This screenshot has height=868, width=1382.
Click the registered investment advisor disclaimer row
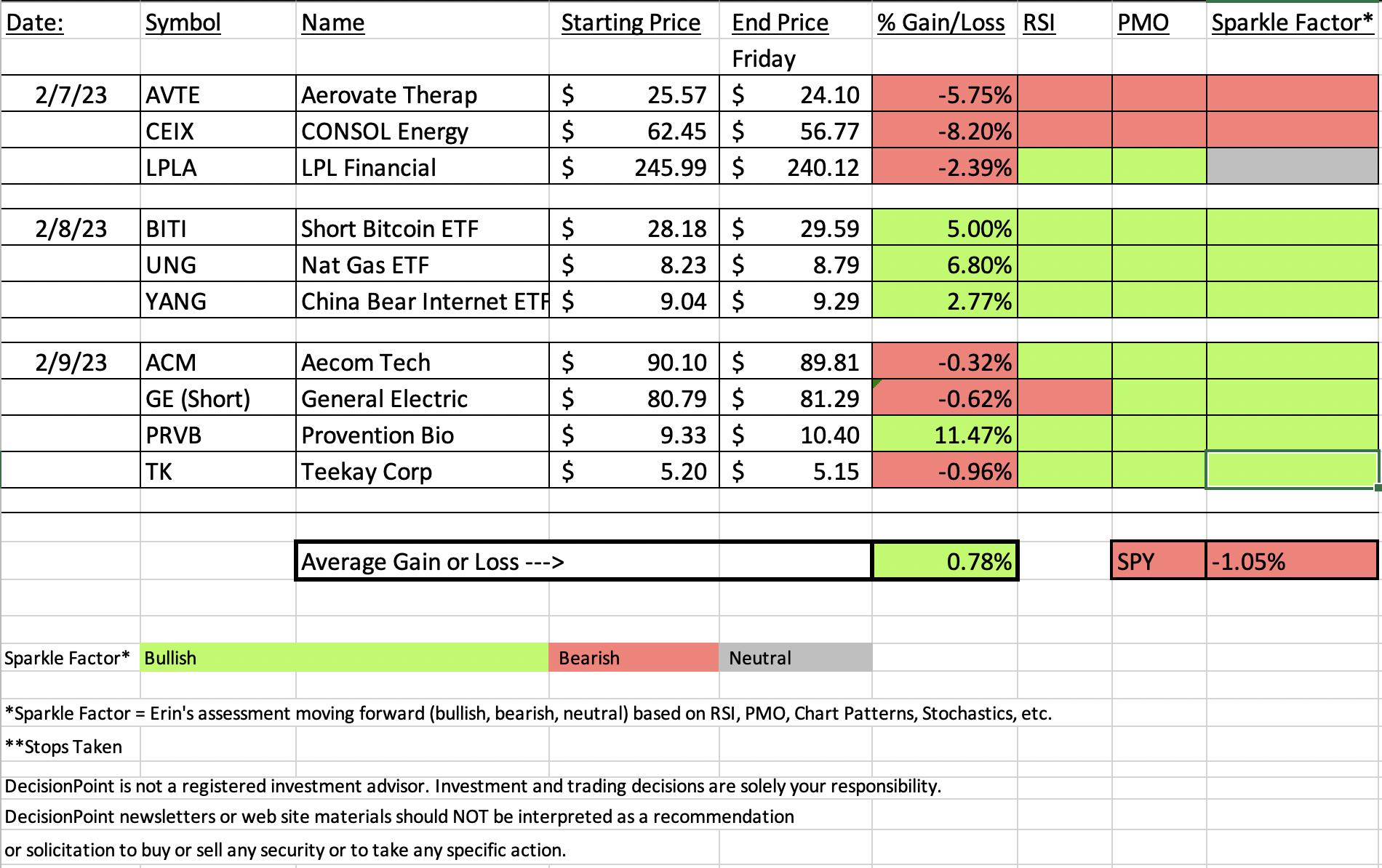pyautogui.click(x=473, y=786)
